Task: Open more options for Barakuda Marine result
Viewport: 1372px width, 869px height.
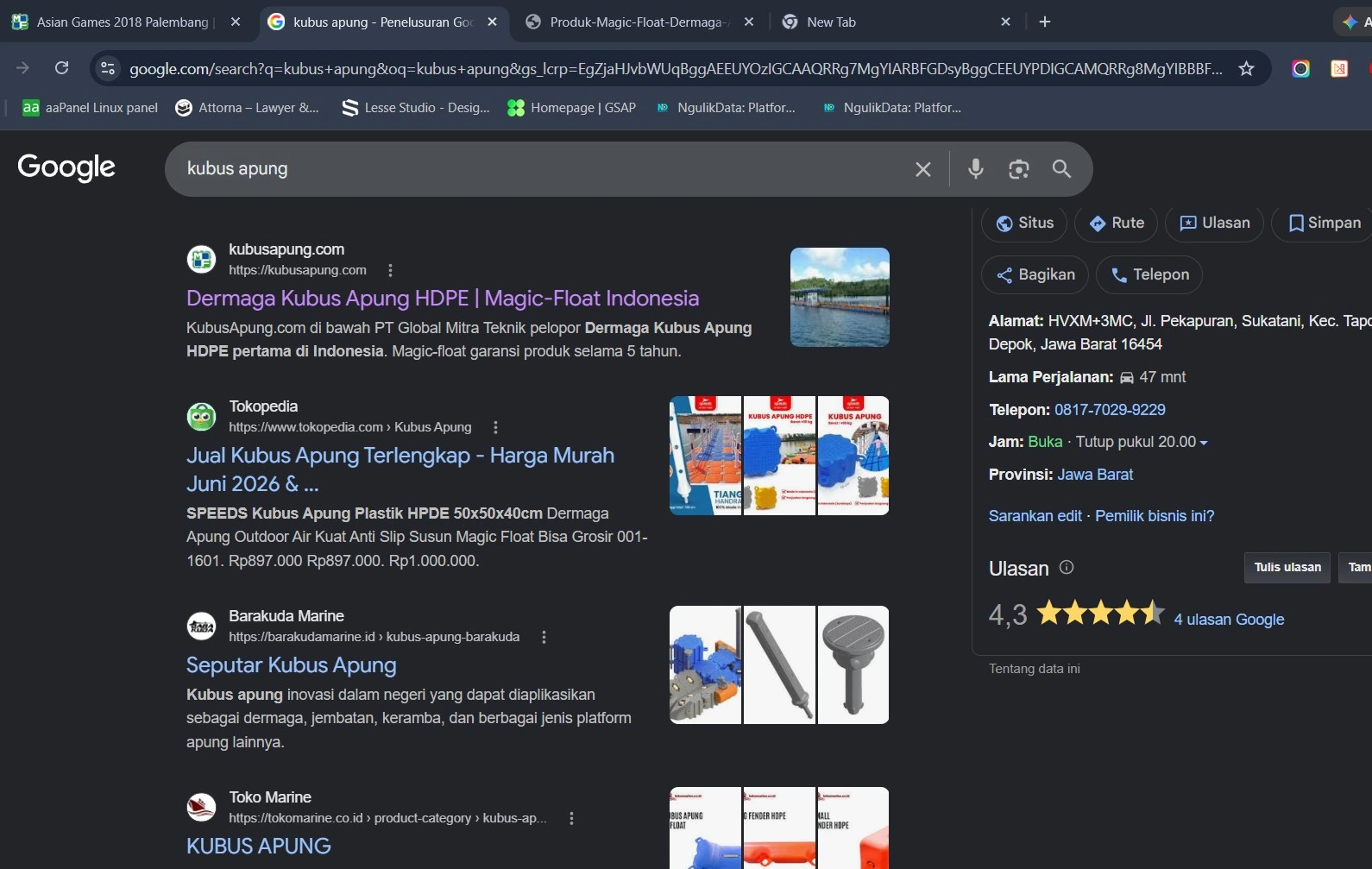Action: pyautogui.click(x=544, y=637)
